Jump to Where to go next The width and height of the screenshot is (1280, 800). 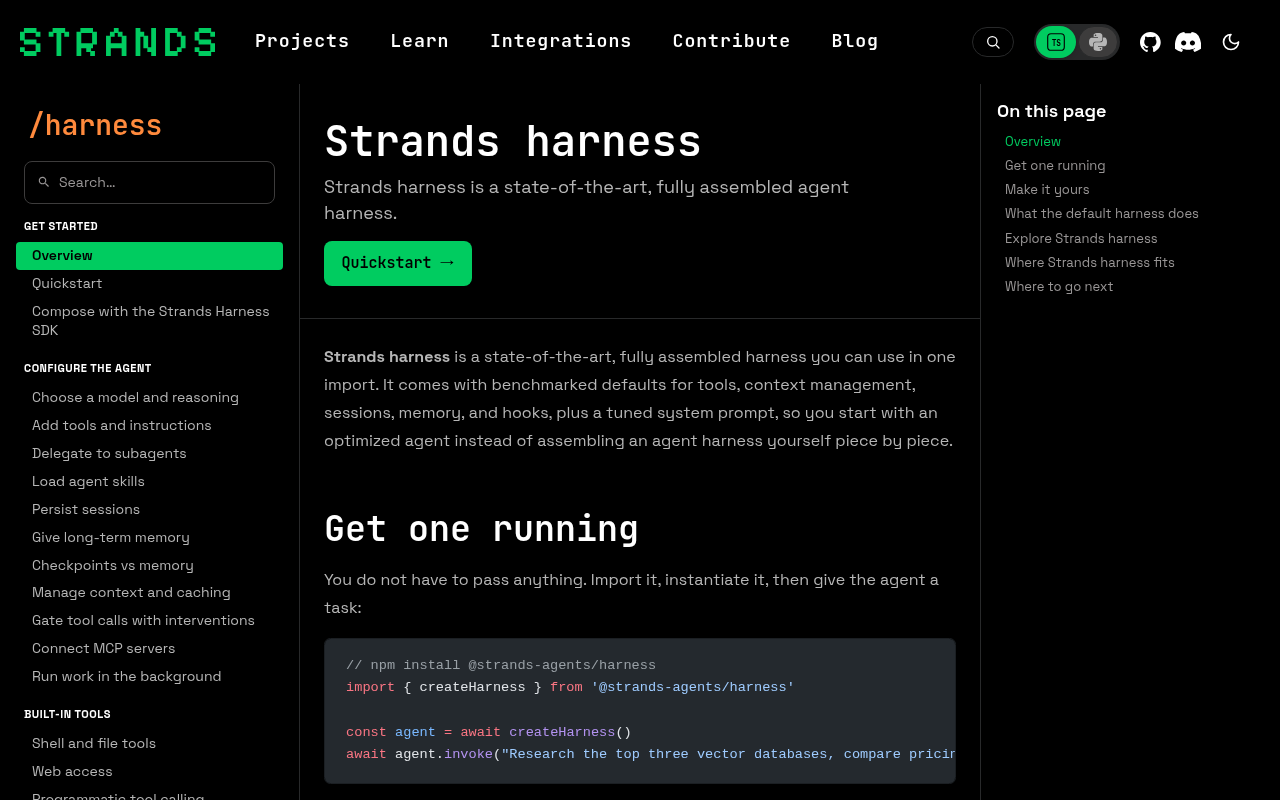1059,287
